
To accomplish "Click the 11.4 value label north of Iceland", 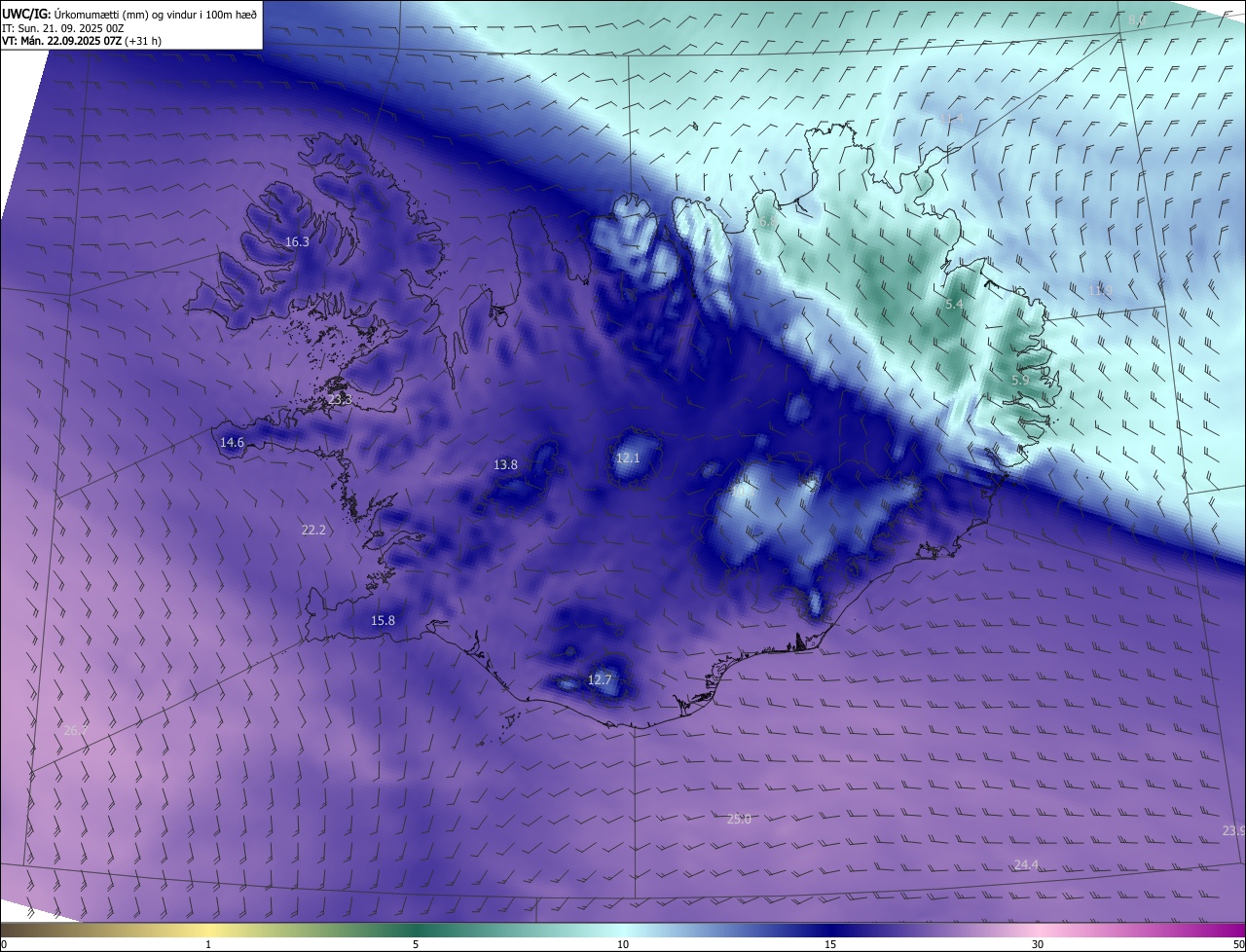I will [x=952, y=118].
